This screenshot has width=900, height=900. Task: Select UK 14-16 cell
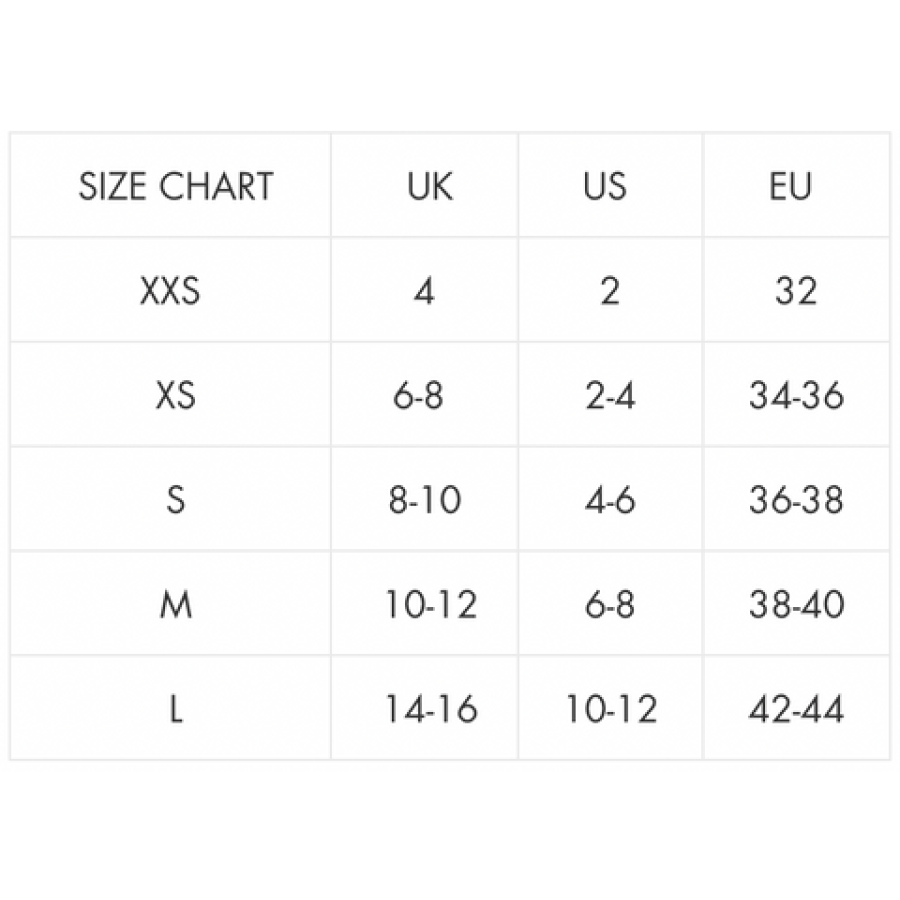pyautogui.click(x=431, y=710)
